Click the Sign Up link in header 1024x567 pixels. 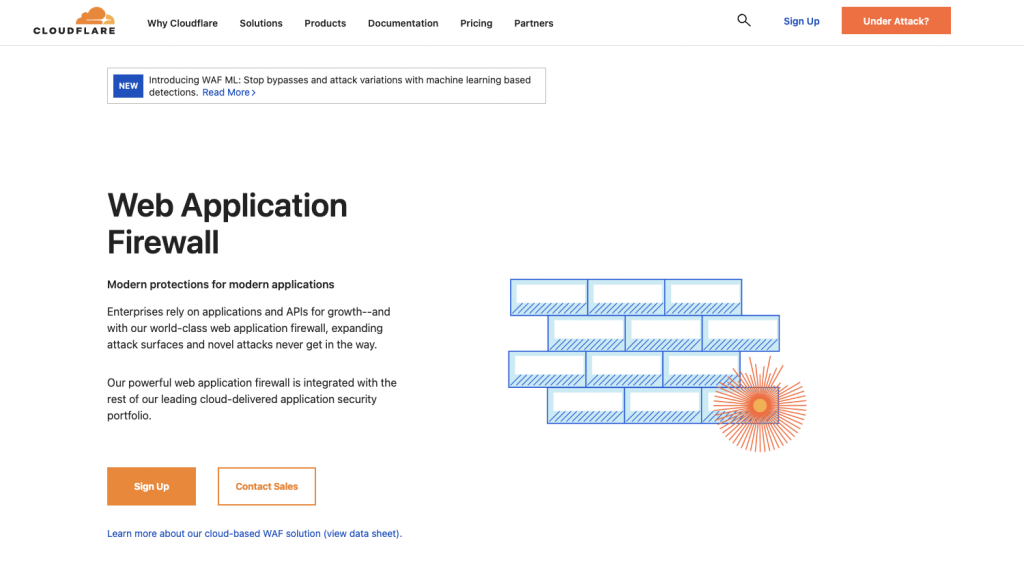pyautogui.click(x=801, y=21)
